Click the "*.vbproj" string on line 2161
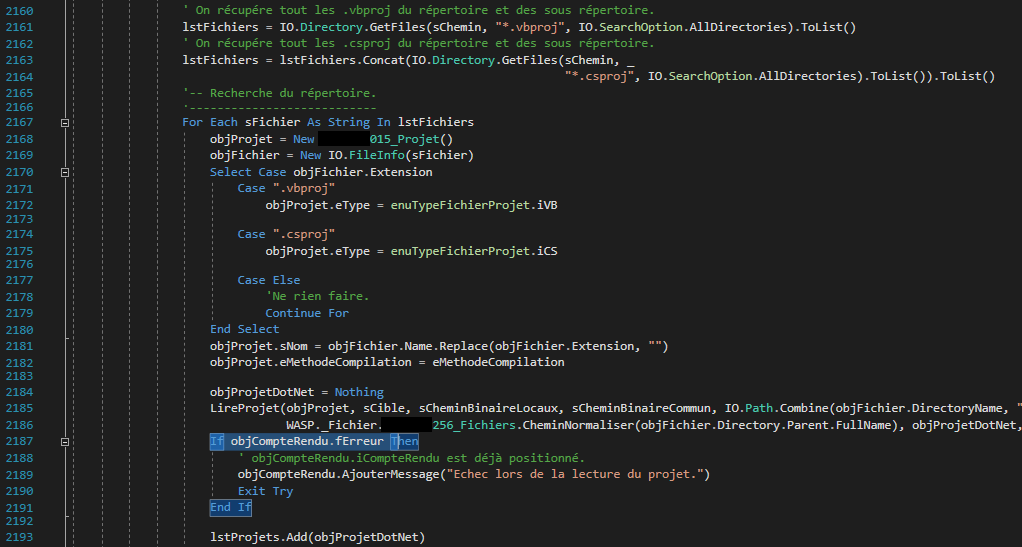 click(529, 27)
